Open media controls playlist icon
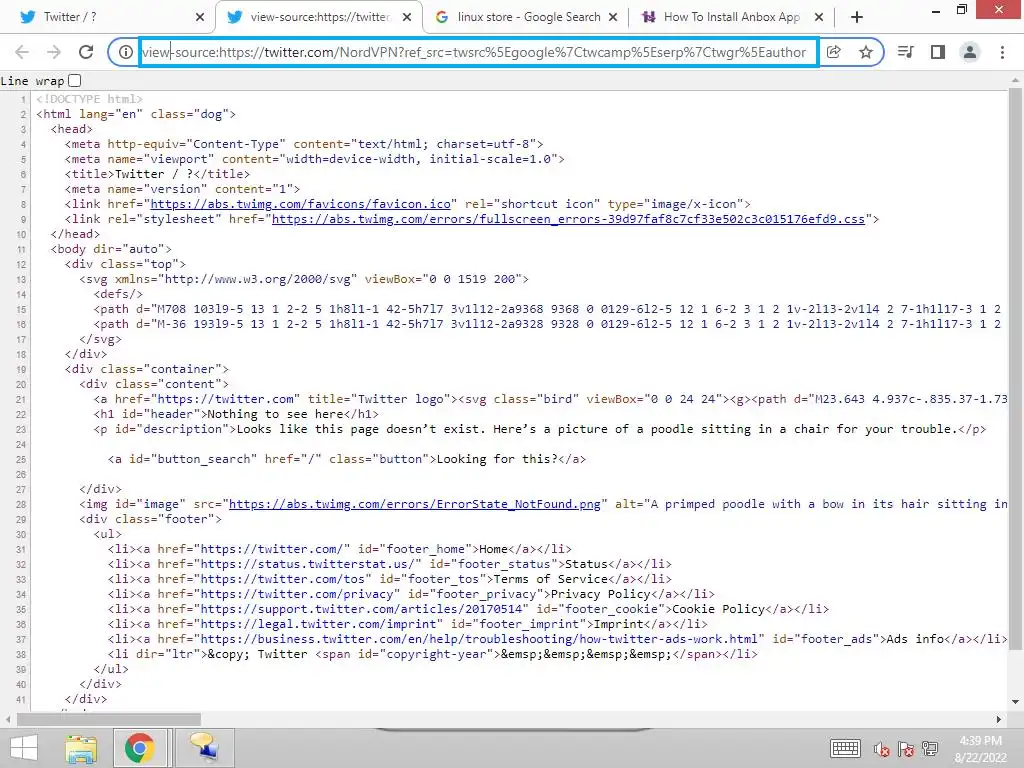The width and height of the screenshot is (1024, 768). 906,52
